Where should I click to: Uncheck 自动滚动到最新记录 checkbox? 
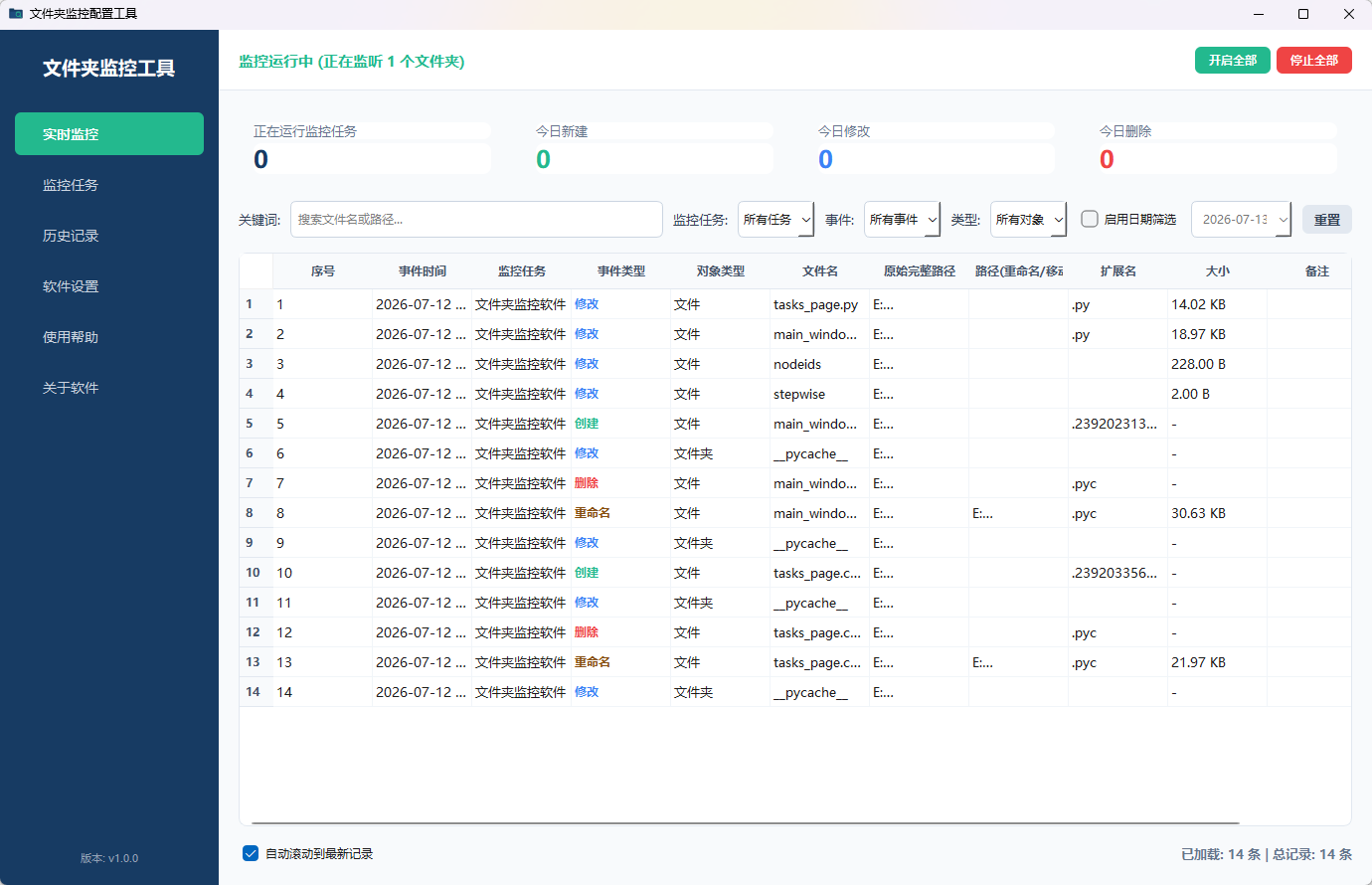click(x=251, y=853)
